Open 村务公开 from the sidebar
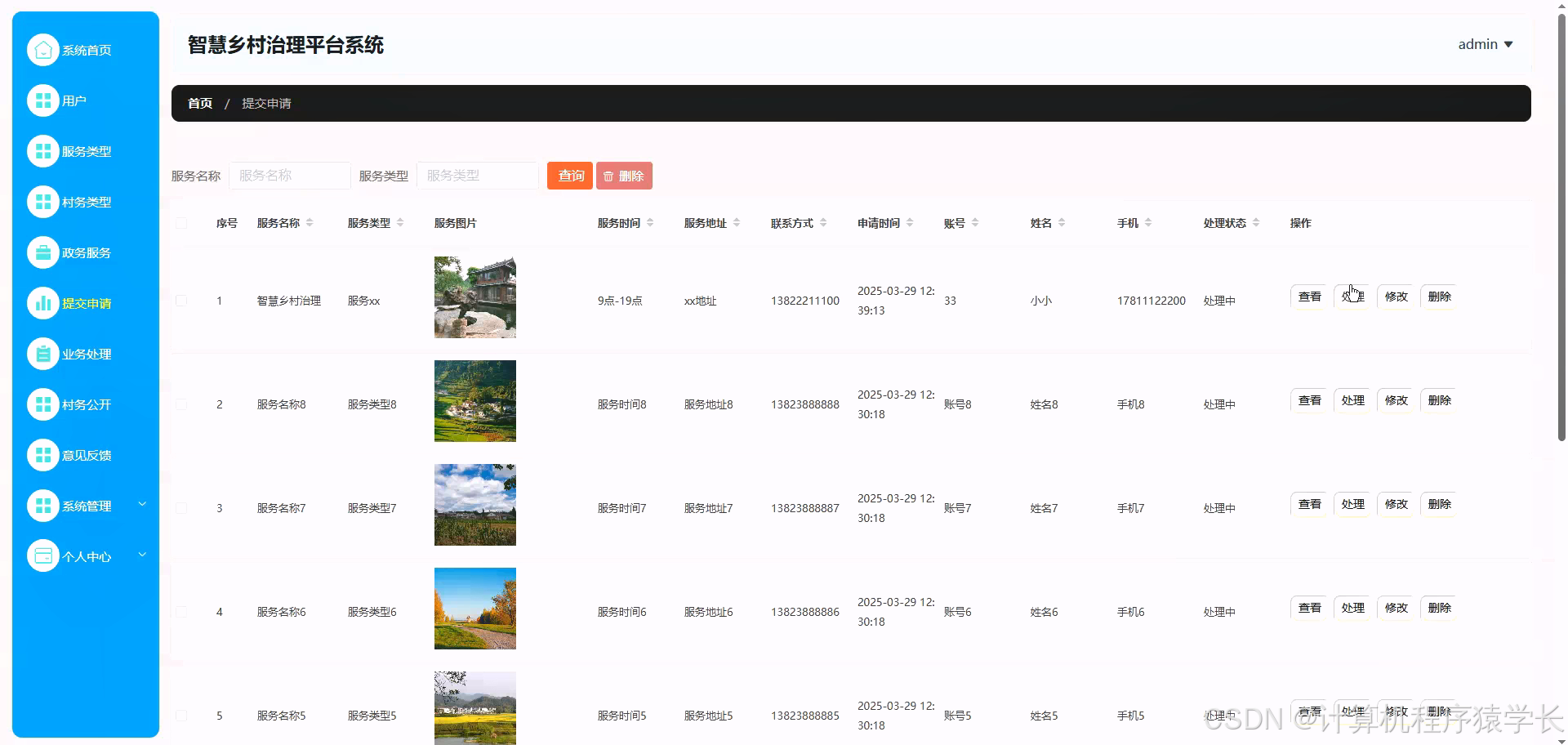Viewport: 1568px width, 745px height. [x=43, y=404]
